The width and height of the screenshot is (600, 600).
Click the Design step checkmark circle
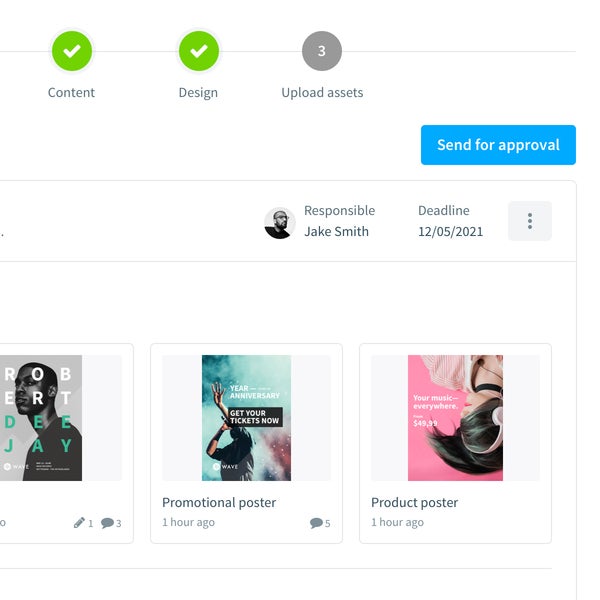tap(198, 51)
